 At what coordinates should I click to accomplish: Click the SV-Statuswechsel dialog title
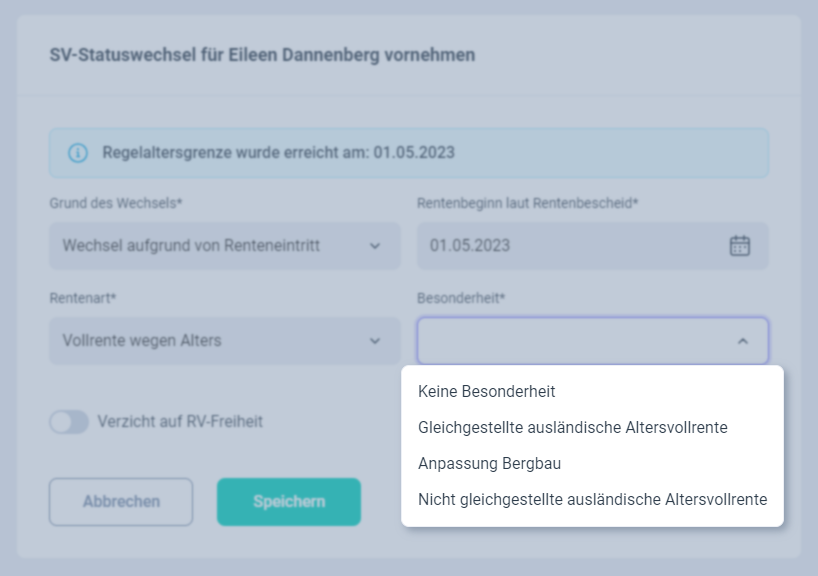click(262, 55)
